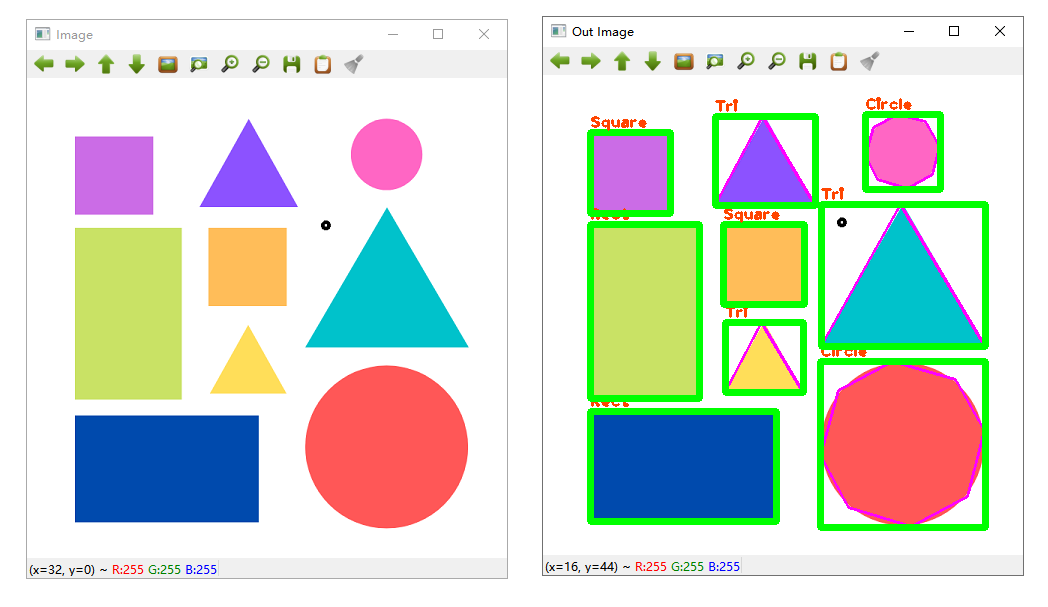Click "Circle" label above pink circle in Out Image
This screenshot has height=607, width=1048.
click(888, 104)
